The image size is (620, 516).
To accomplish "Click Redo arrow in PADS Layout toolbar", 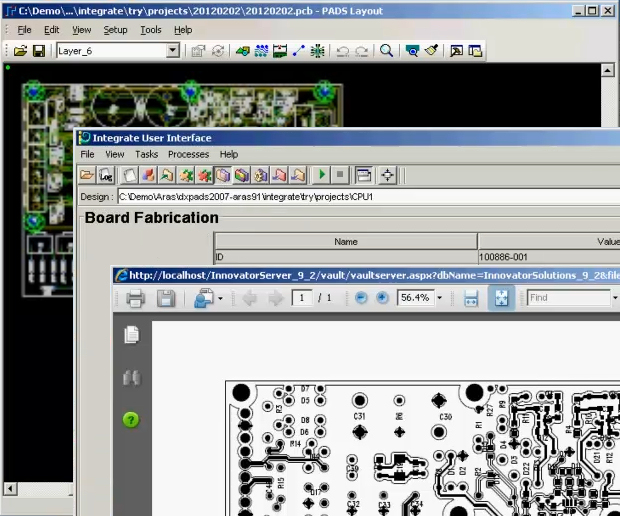I will tap(361, 51).
